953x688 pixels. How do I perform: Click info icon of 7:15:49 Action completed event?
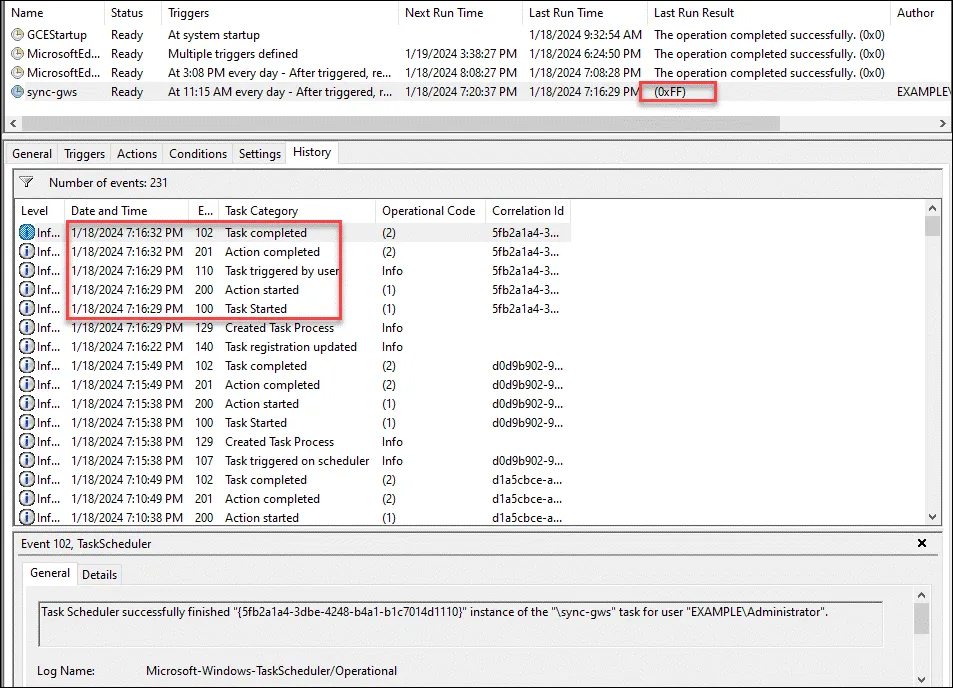(27, 384)
